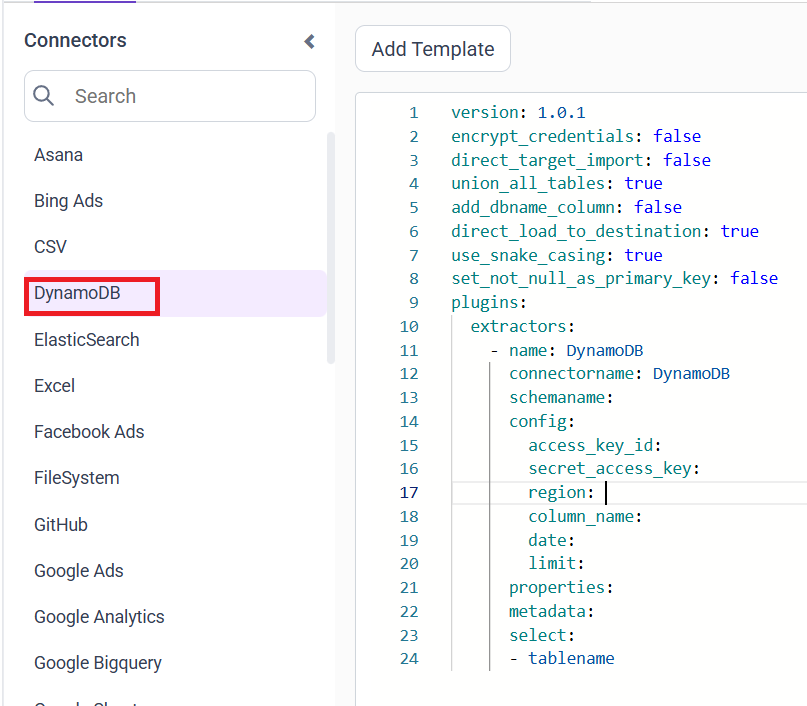Screen dimensions: 807x706
Task: Collapse the Connectors sidebar using the chevron
Action: [x=309, y=42]
